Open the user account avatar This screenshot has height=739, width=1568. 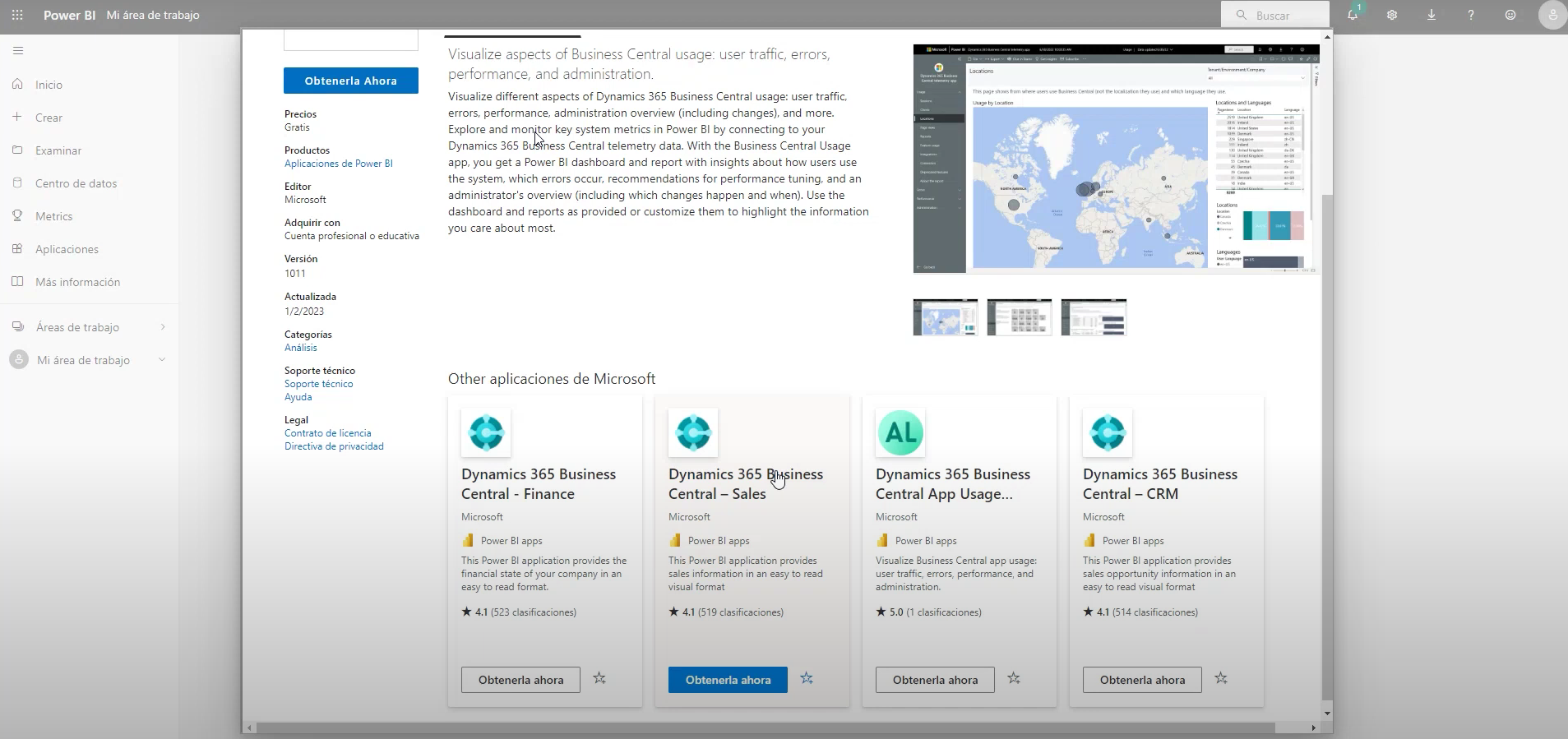(x=1552, y=15)
